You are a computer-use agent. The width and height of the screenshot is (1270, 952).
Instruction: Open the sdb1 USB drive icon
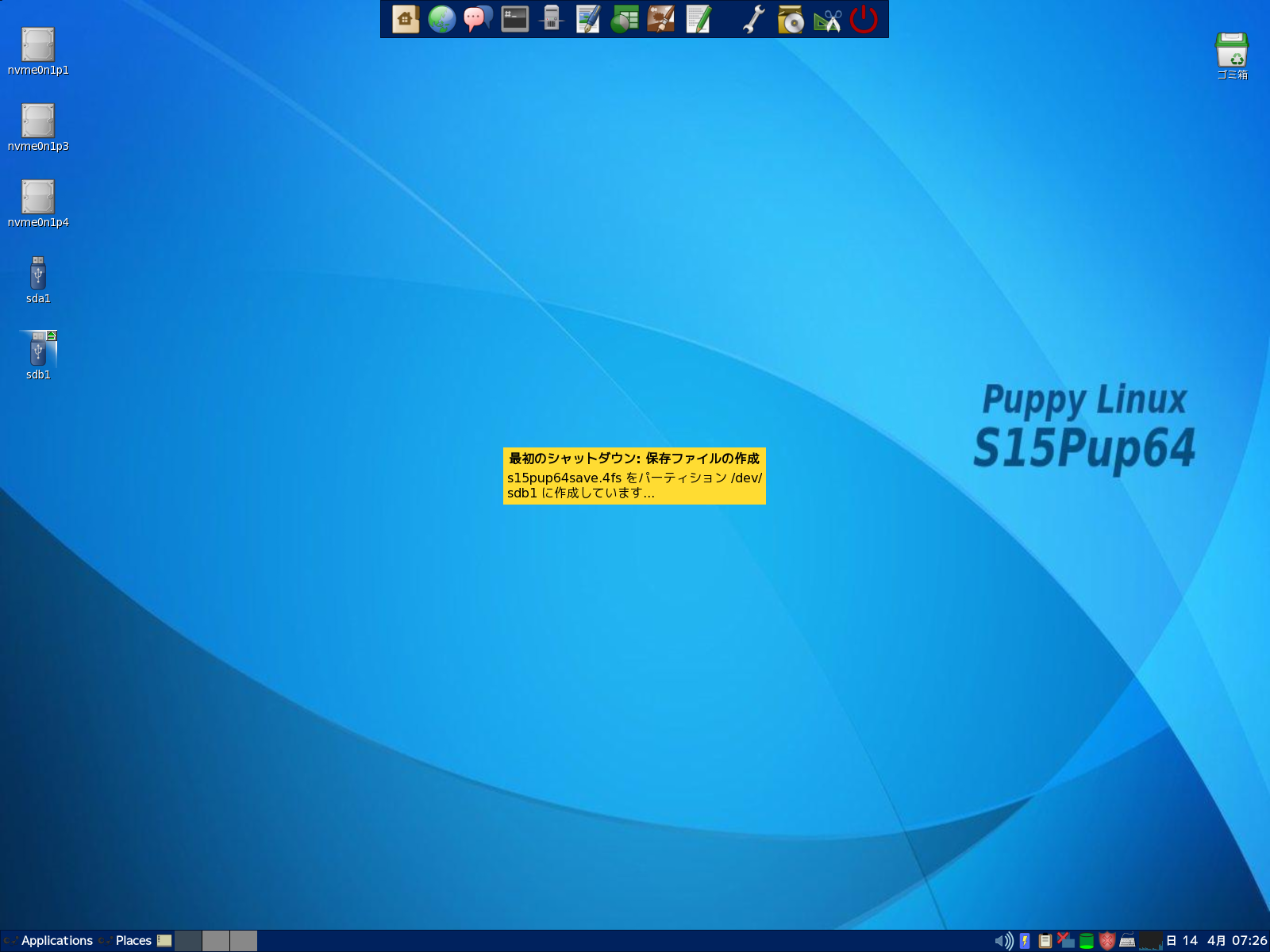coord(38,349)
